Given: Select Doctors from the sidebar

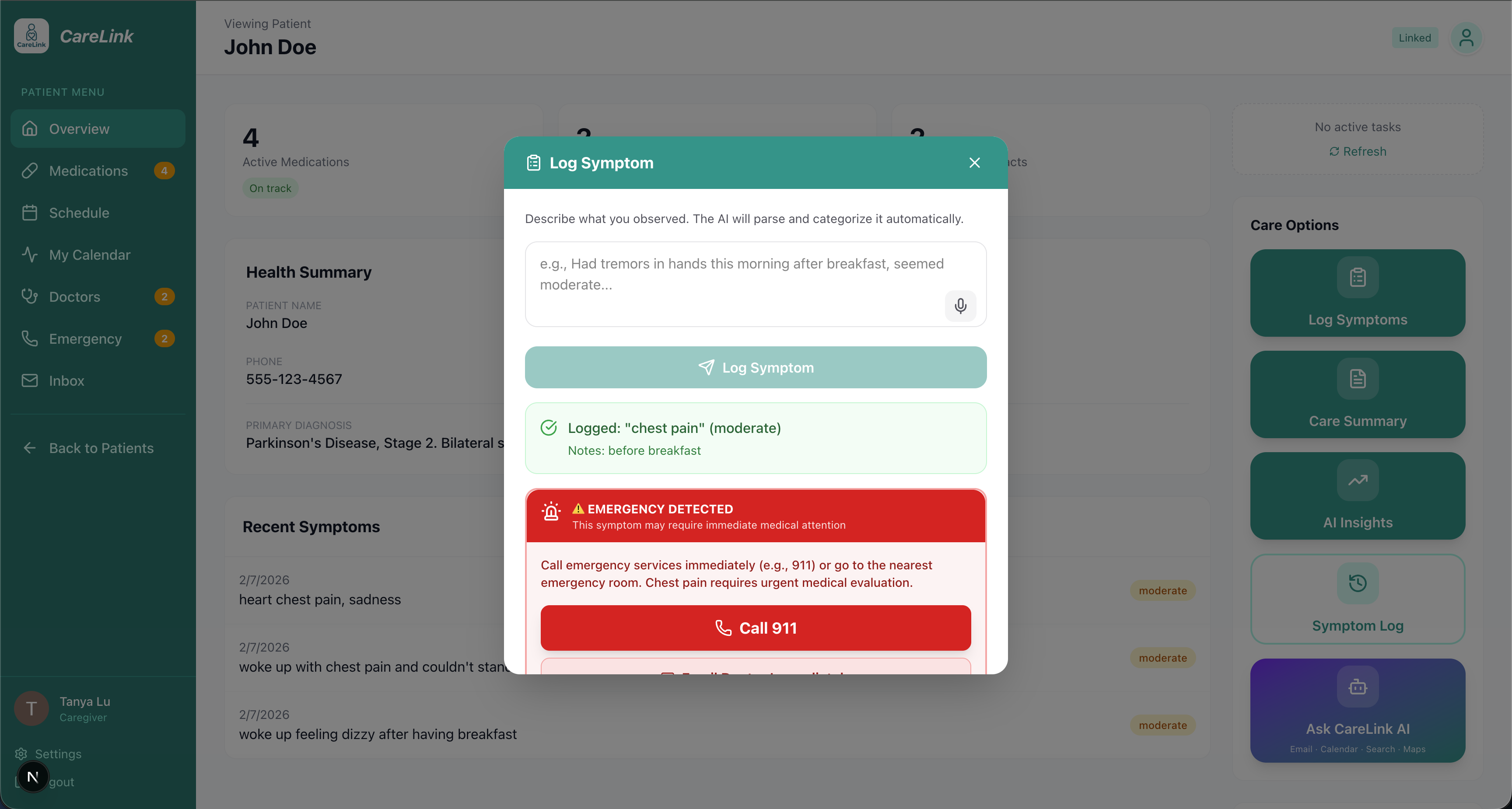Looking at the screenshot, I should click(74, 297).
